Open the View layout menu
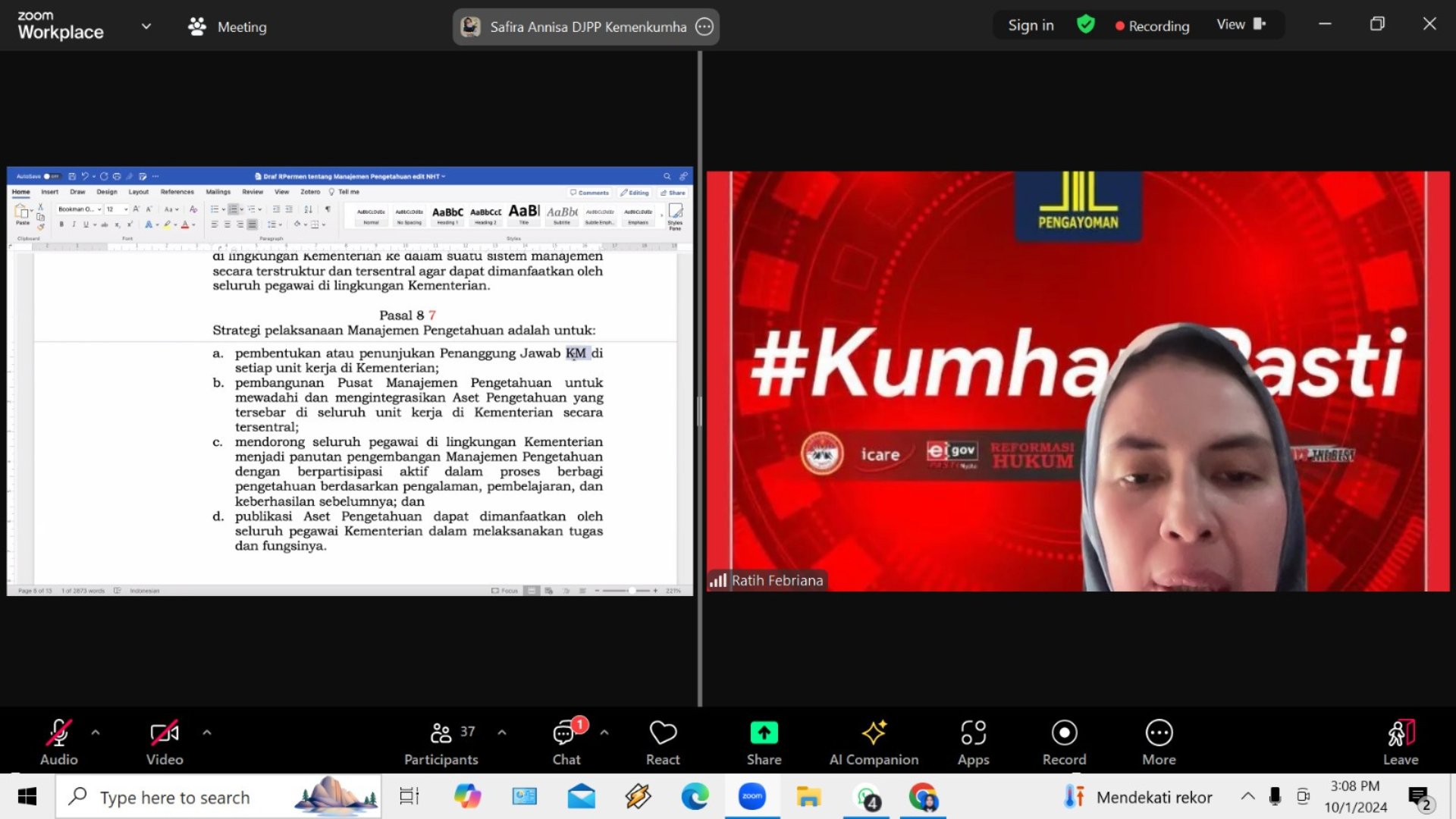1456x819 pixels. click(x=1241, y=25)
